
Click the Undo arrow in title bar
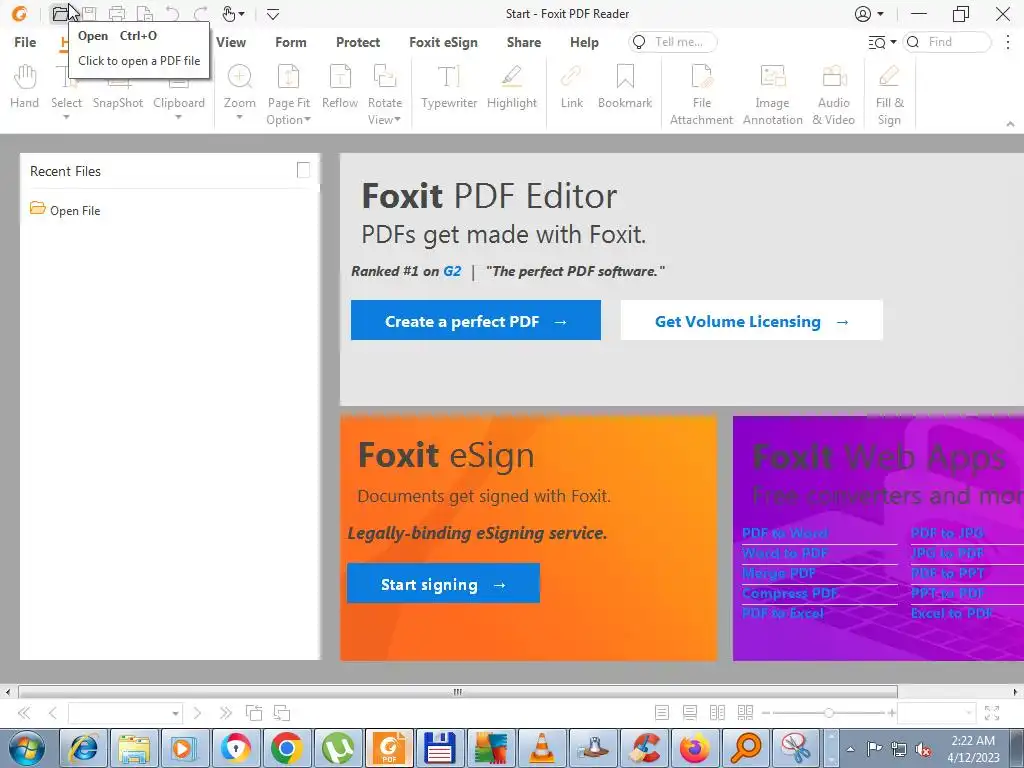[x=172, y=13]
